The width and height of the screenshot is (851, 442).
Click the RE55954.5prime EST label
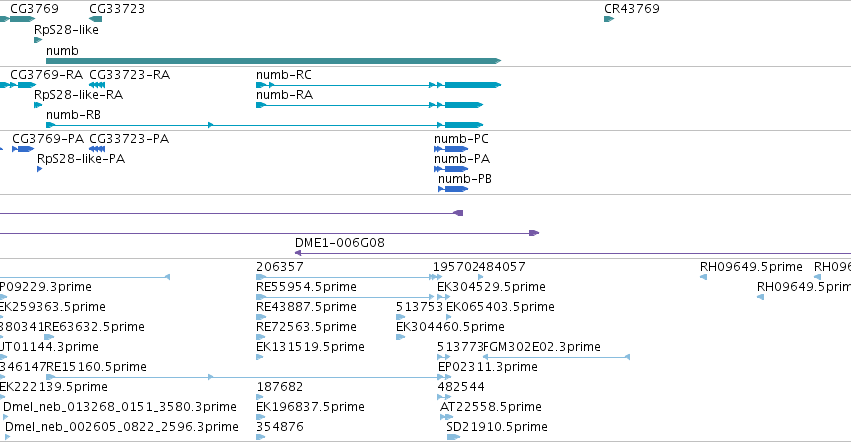(x=306, y=287)
